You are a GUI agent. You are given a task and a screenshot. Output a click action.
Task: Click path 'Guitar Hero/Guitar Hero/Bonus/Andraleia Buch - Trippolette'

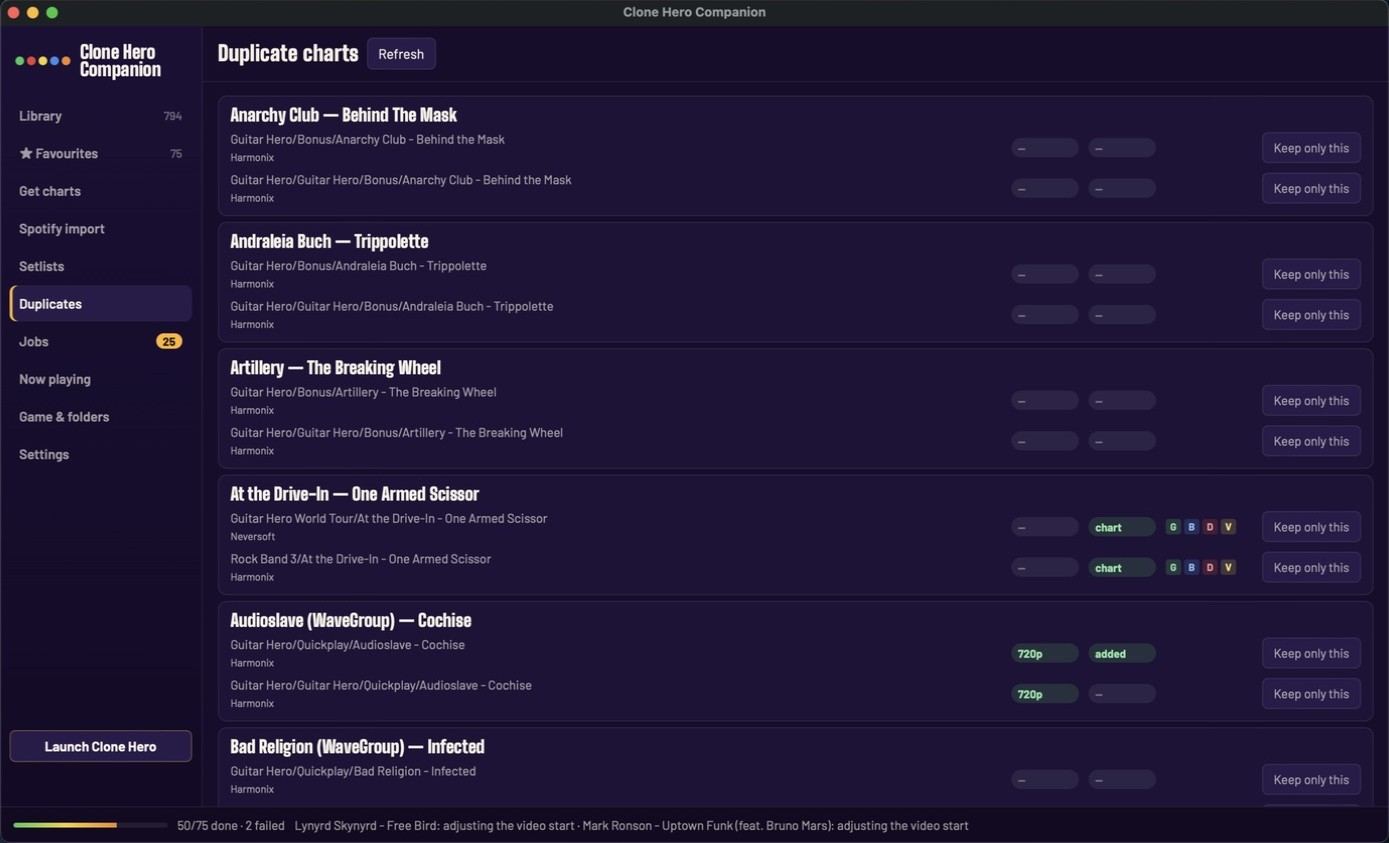point(391,306)
